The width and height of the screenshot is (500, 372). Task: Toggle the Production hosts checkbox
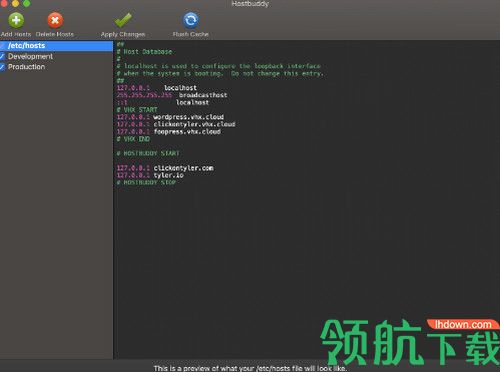[x=2, y=67]
